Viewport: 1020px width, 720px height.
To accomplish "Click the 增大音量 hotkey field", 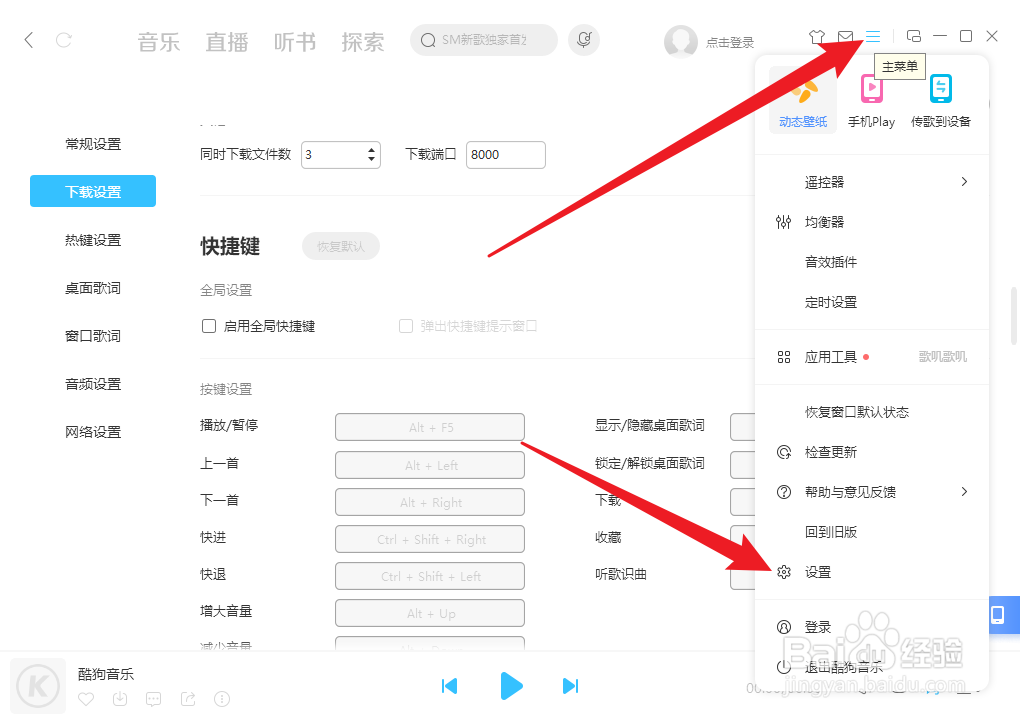I will tap(430, 613).
